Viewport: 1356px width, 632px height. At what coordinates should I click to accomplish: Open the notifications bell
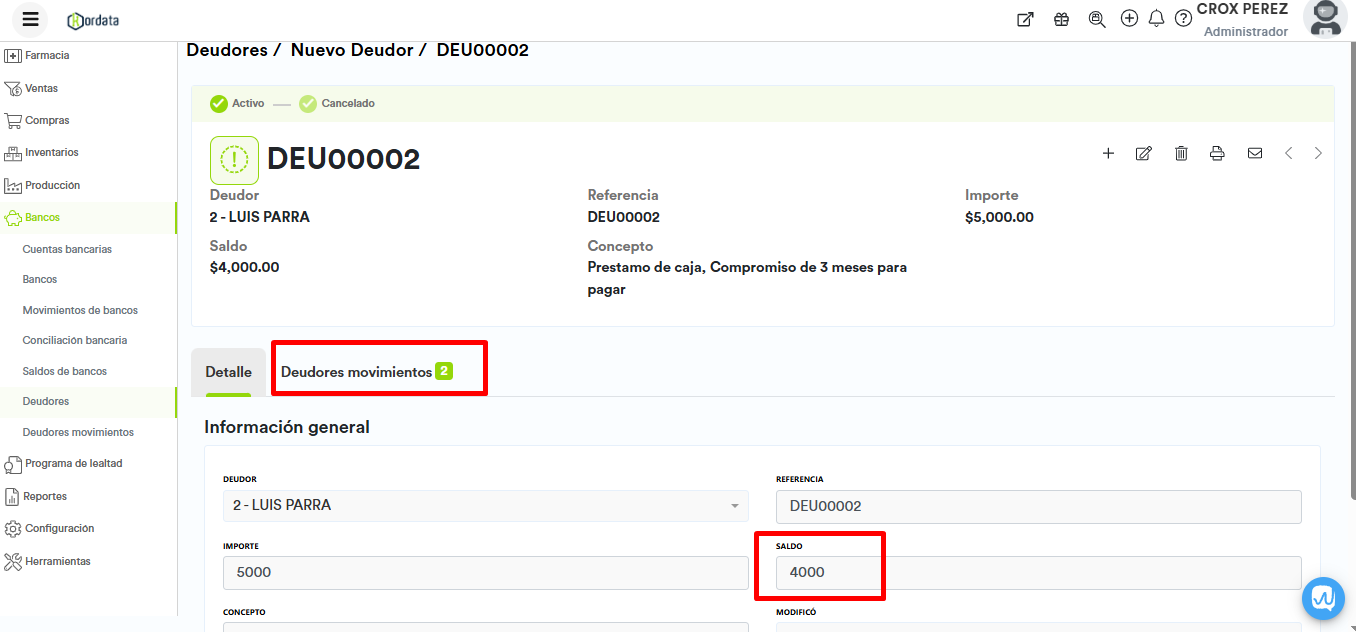point(1156,19)
